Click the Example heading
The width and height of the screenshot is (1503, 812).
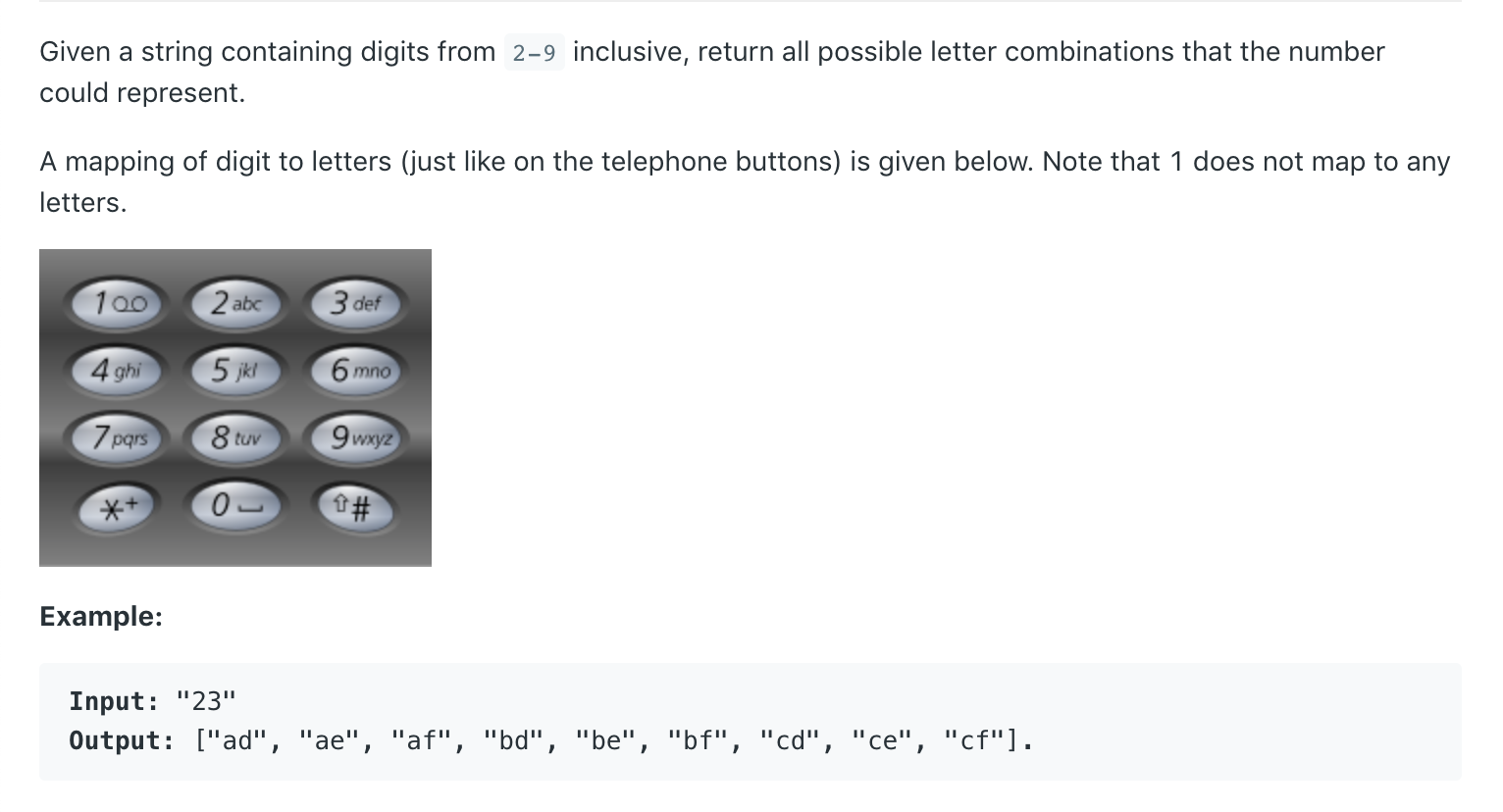[101, 616]
